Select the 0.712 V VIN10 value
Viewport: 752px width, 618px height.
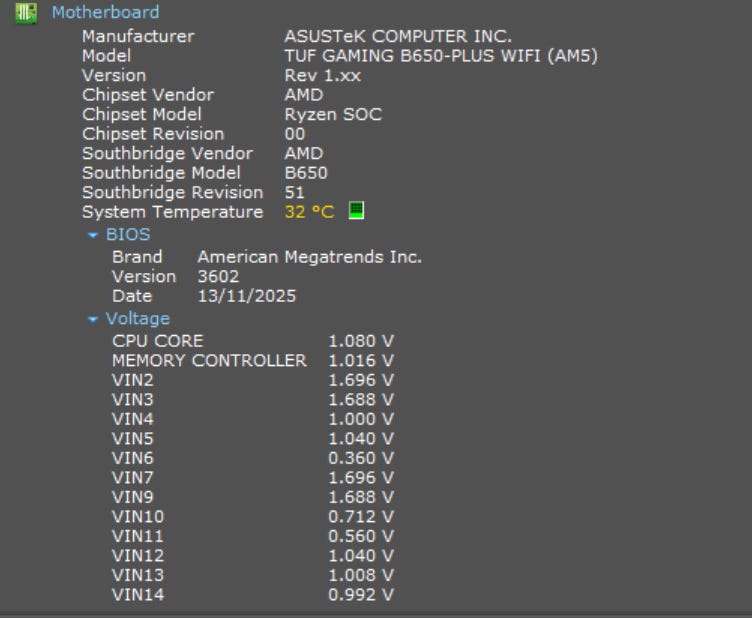click(x=361, y=517)
